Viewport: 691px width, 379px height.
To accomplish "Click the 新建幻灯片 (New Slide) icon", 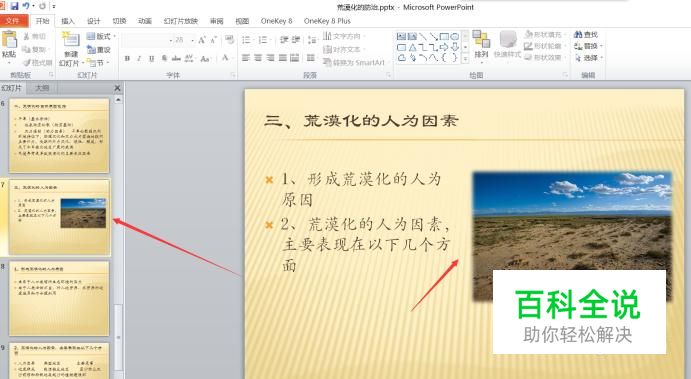I will tap(71, 40).
